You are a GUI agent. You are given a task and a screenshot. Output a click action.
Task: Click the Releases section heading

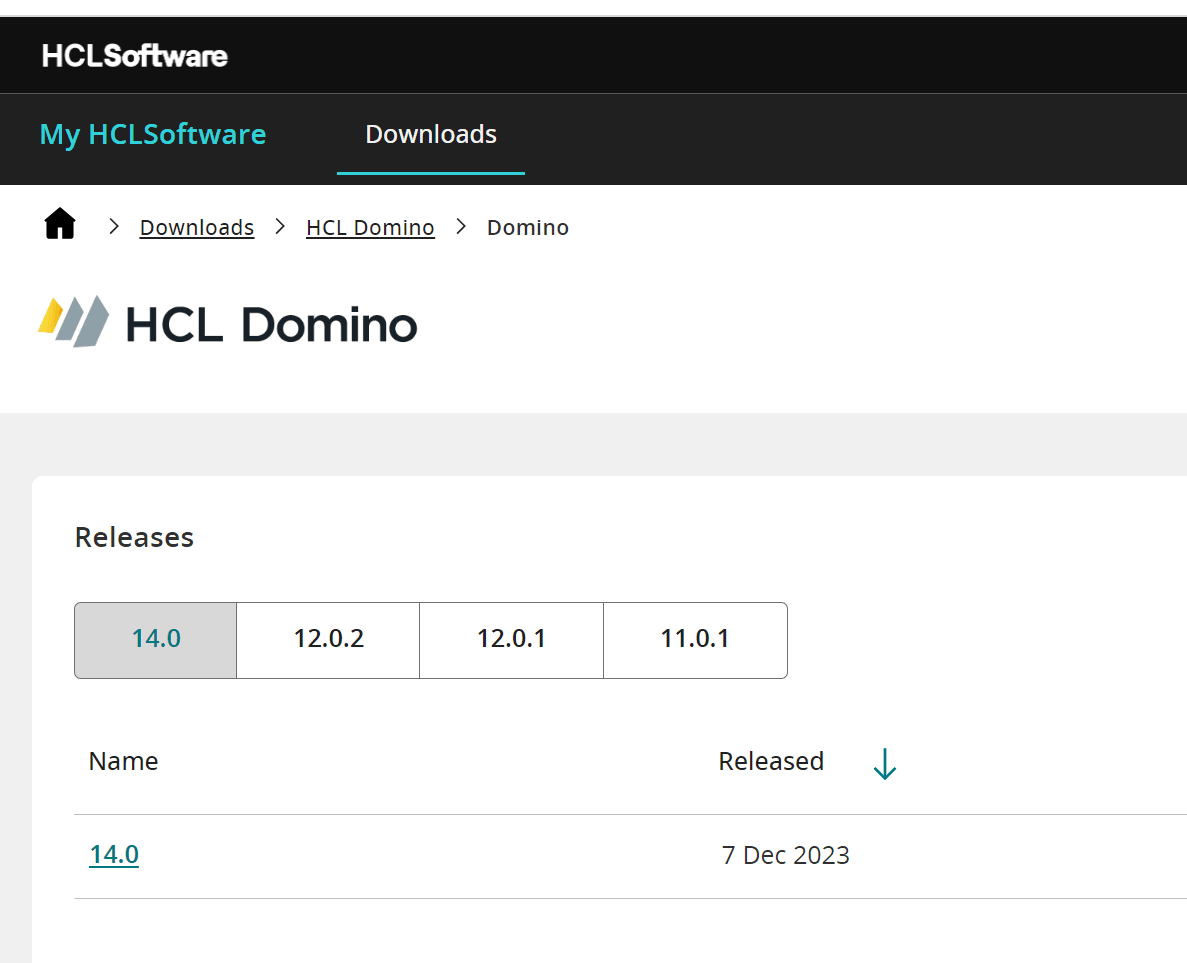[x=134, y=538]
